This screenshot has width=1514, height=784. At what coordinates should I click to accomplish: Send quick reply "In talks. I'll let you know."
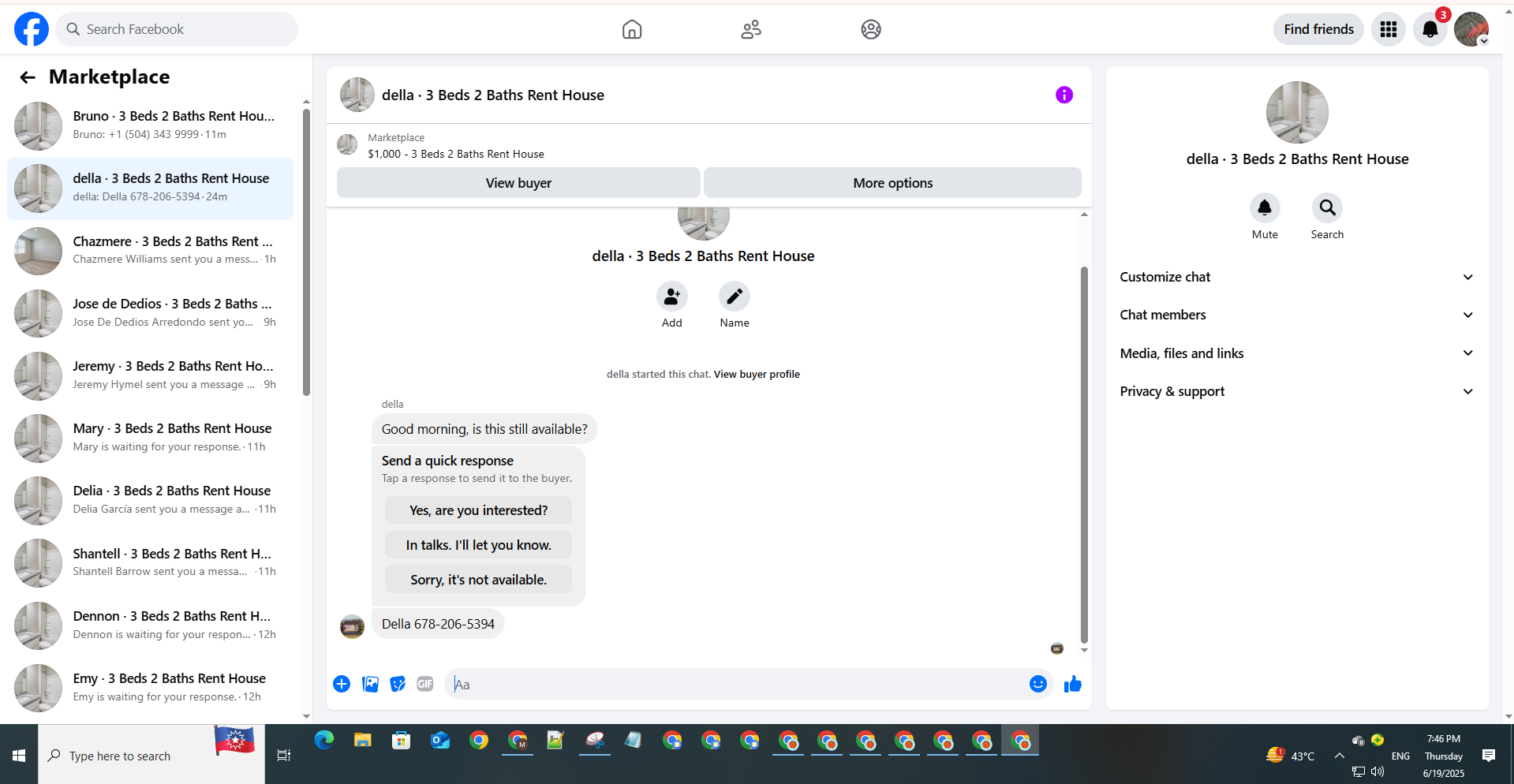pyautogui.click(x=478, y=545)
